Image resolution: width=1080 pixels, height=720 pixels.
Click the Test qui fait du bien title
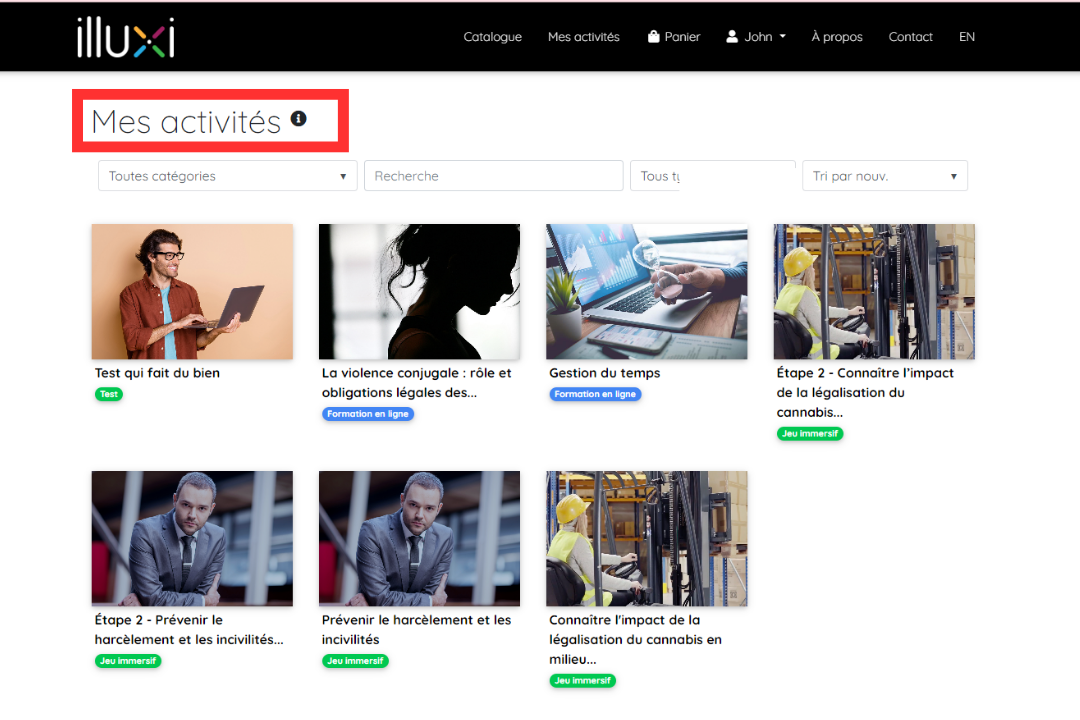point(157,373)
